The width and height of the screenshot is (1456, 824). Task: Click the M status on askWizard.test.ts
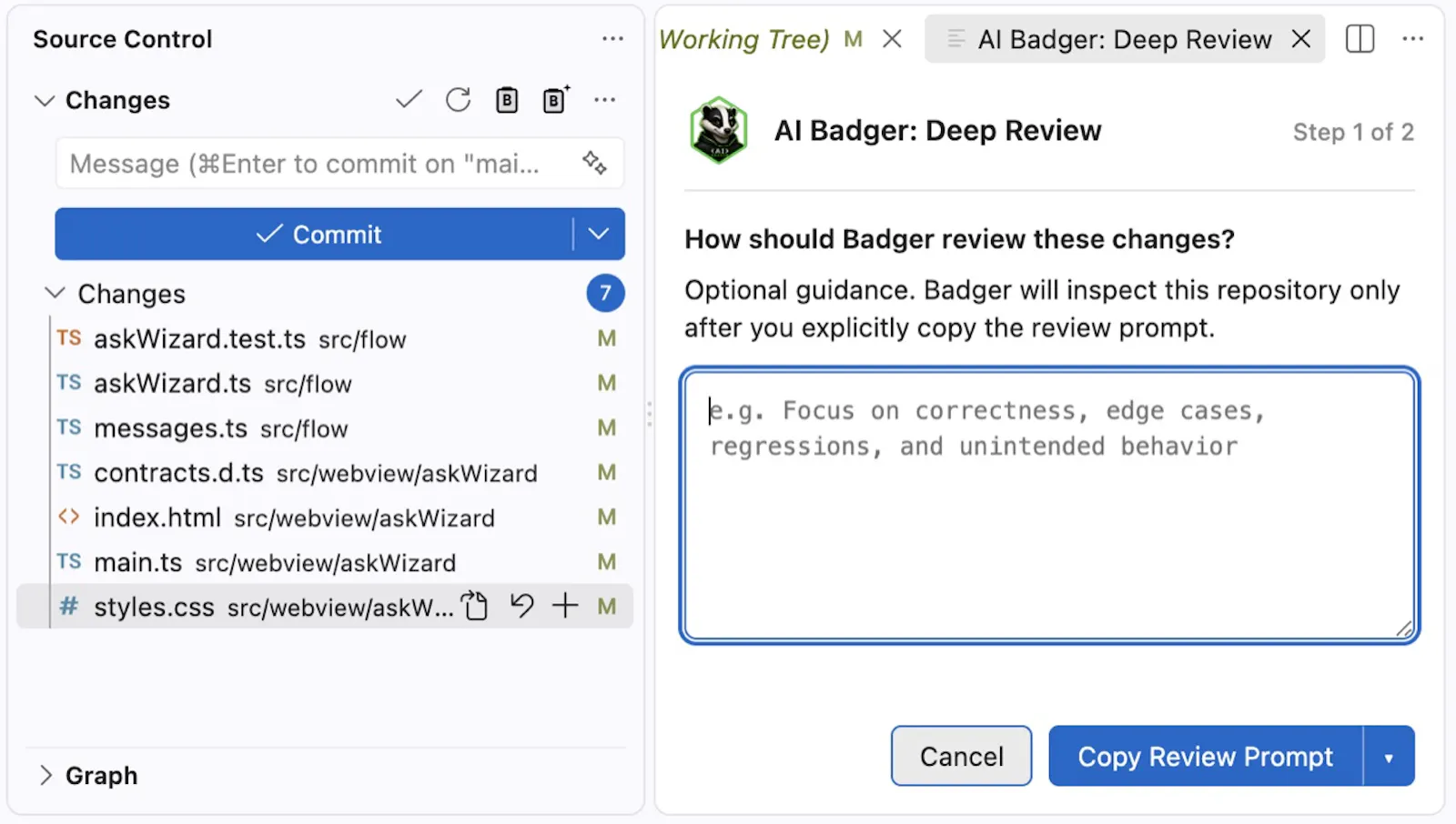click(x=607, y=338)
